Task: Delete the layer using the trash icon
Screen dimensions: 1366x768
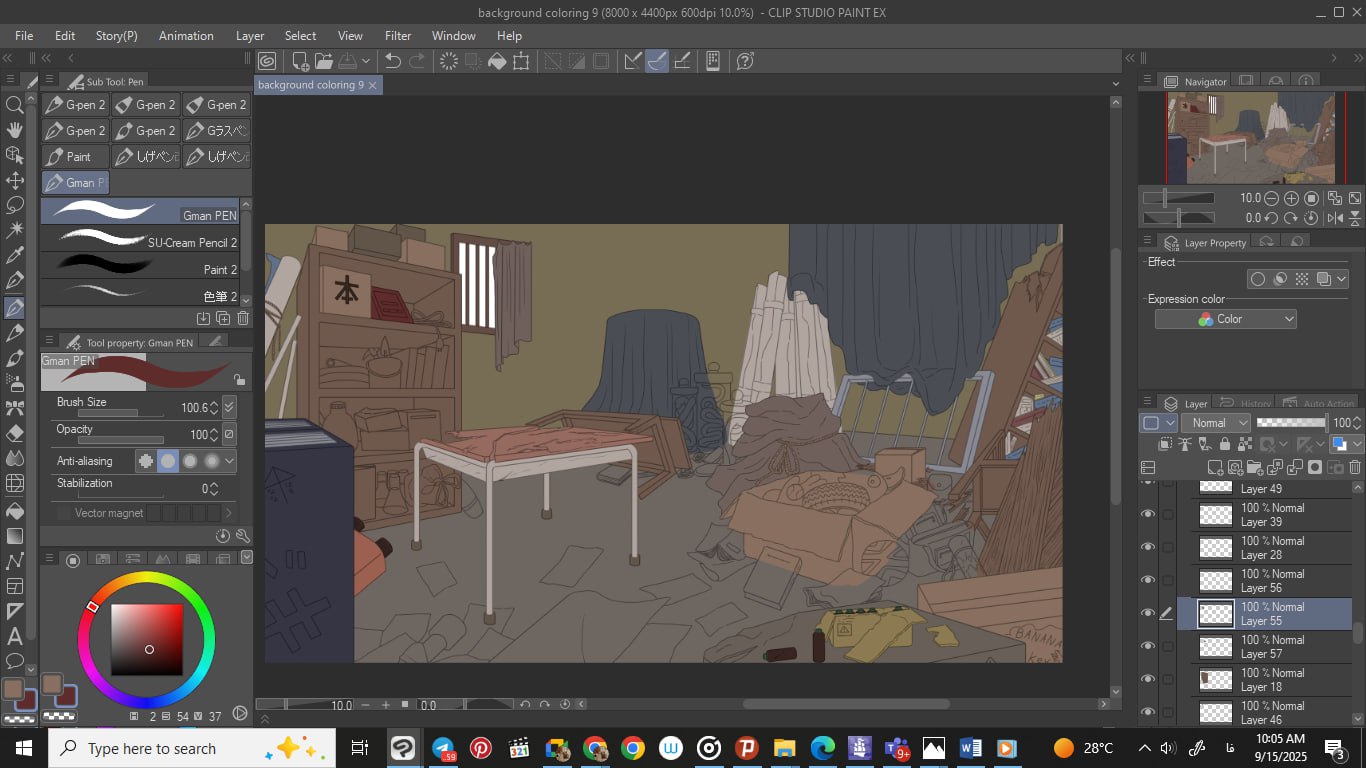Action: [1355, 467]
